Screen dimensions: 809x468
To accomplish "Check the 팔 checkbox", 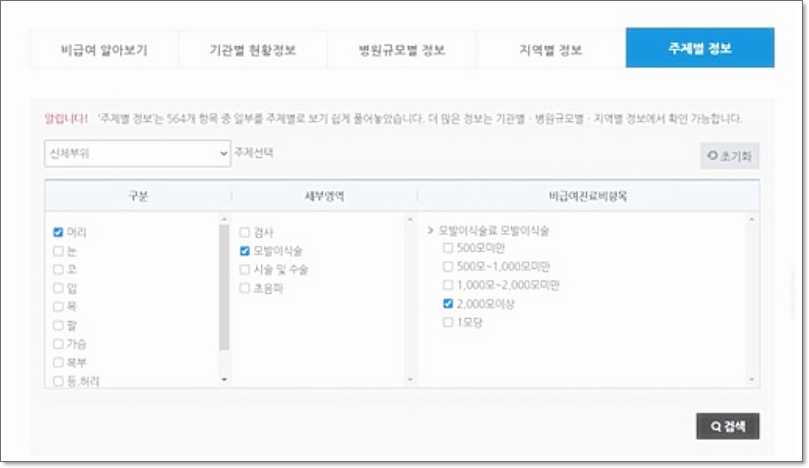I will pyautogui.click(x=58, y=325).
